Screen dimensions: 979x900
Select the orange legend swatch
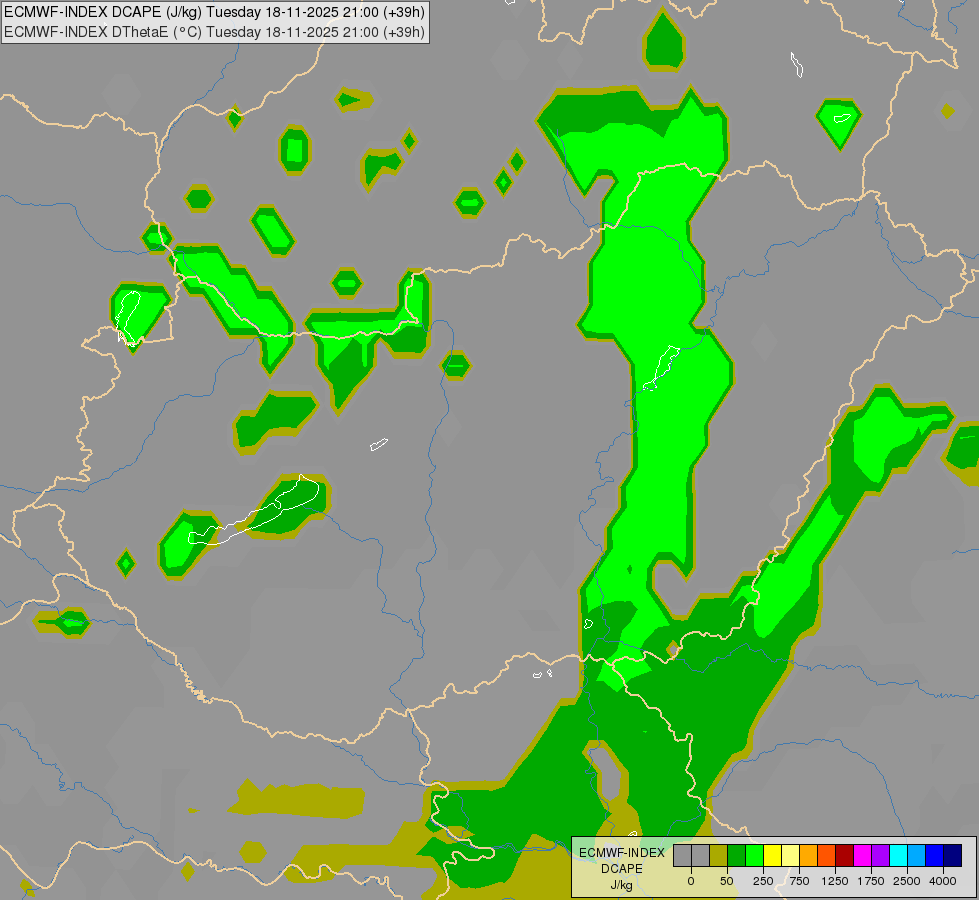point(809,855)
